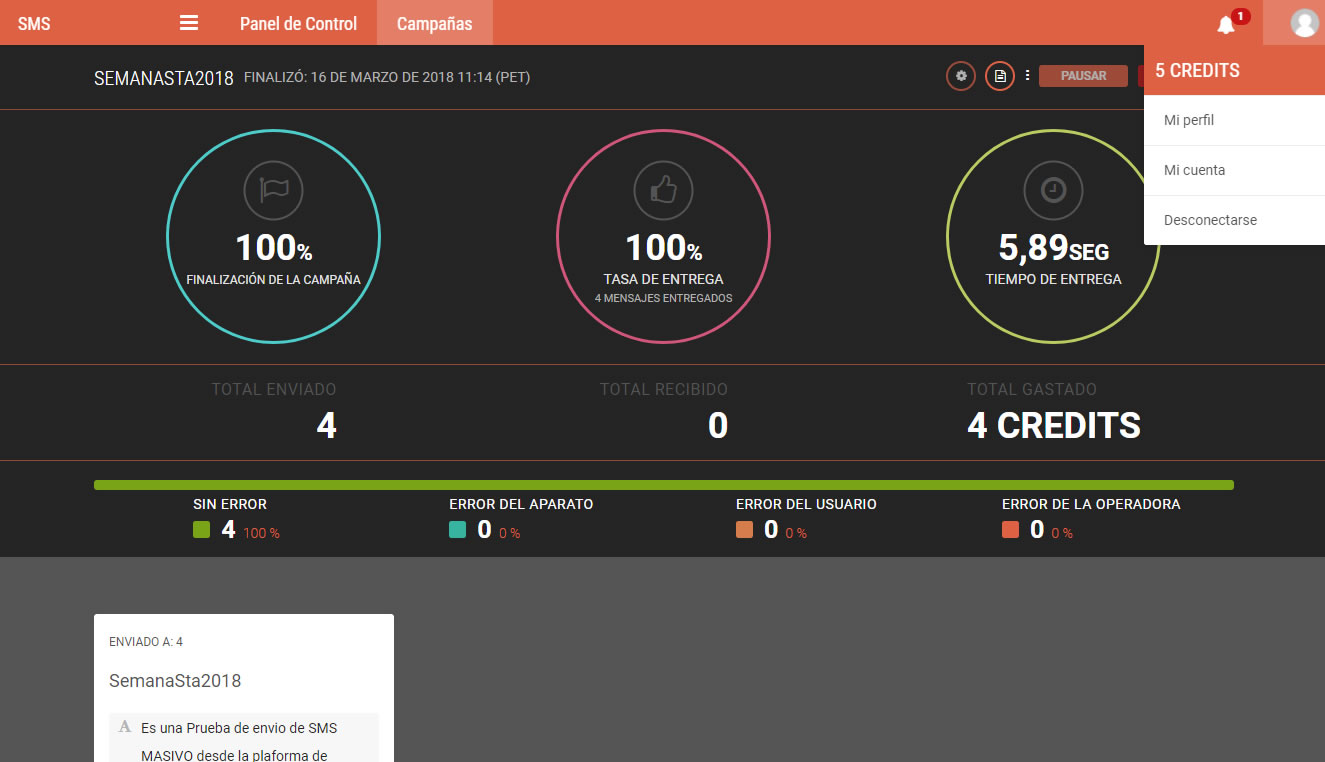Open the three-dot more options menu

point(1027,76)
